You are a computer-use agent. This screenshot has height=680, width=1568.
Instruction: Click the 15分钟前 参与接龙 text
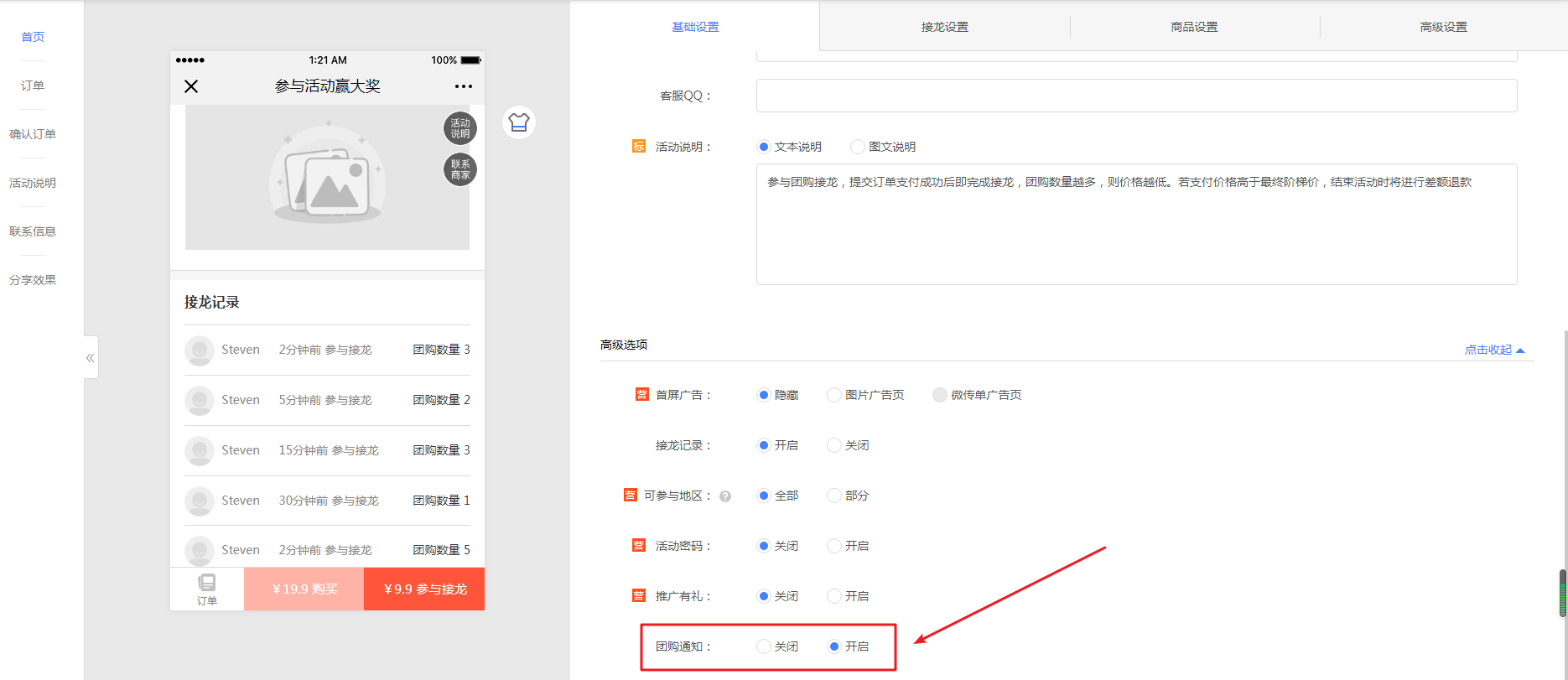click(x=329, y=450)
